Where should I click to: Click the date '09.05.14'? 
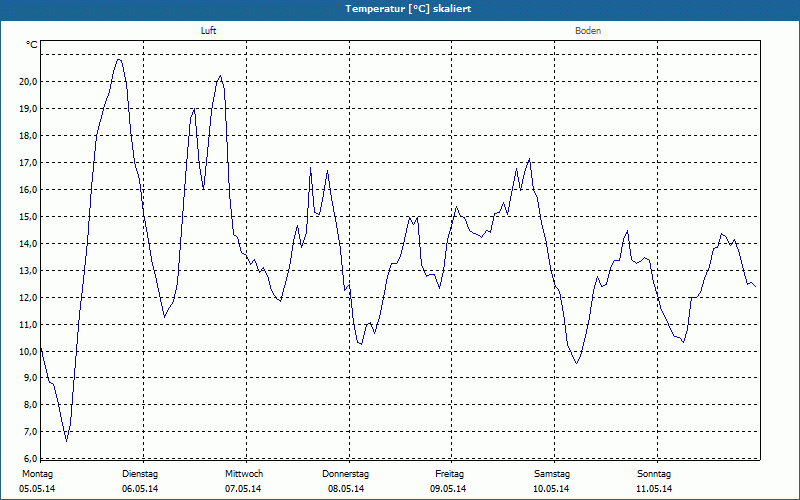tap(448, 489)
